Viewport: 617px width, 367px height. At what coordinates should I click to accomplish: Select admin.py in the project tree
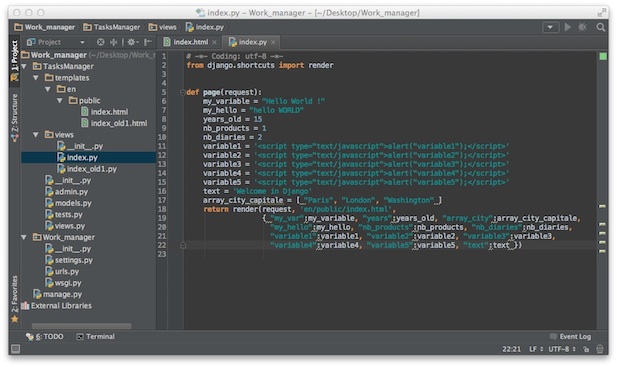pos(67,192)
